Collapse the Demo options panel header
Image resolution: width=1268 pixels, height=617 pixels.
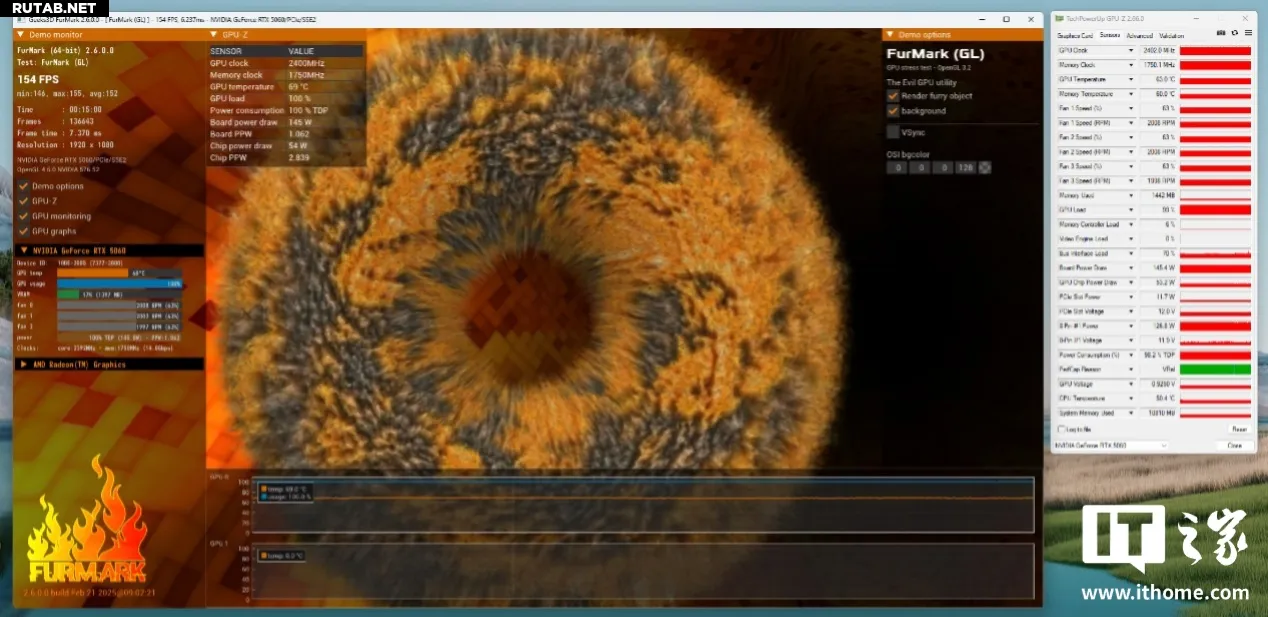pyautogui.click(x=891, y=34)
